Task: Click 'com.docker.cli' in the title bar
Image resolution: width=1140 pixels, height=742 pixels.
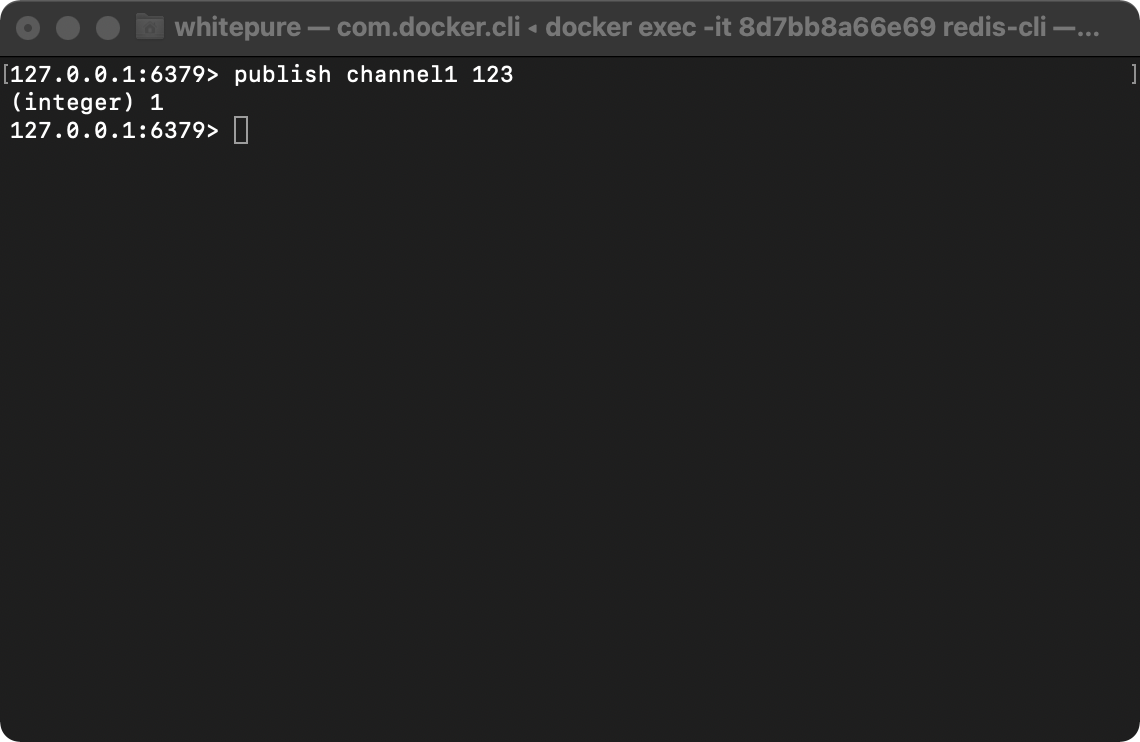Action: (x=428, y=28)
